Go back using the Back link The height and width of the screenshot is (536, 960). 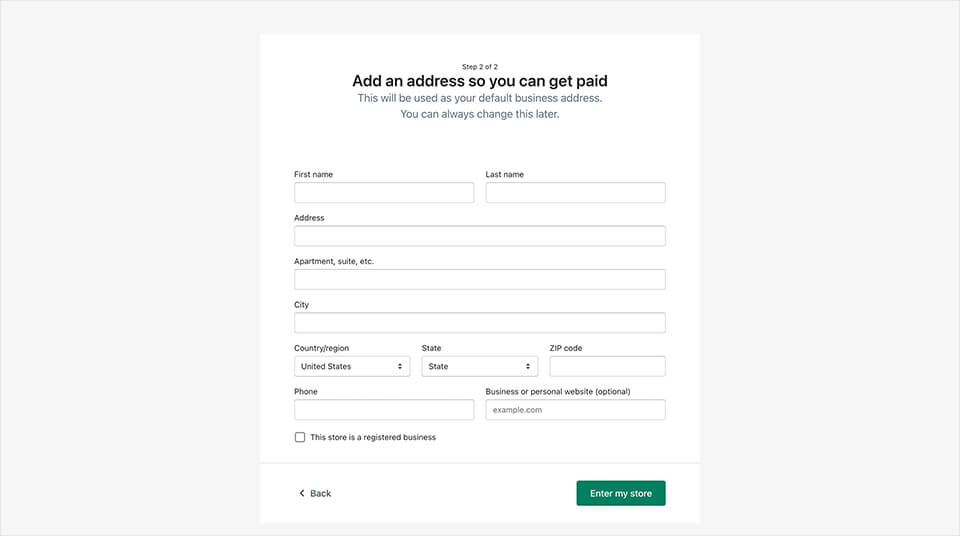(320, 493)
